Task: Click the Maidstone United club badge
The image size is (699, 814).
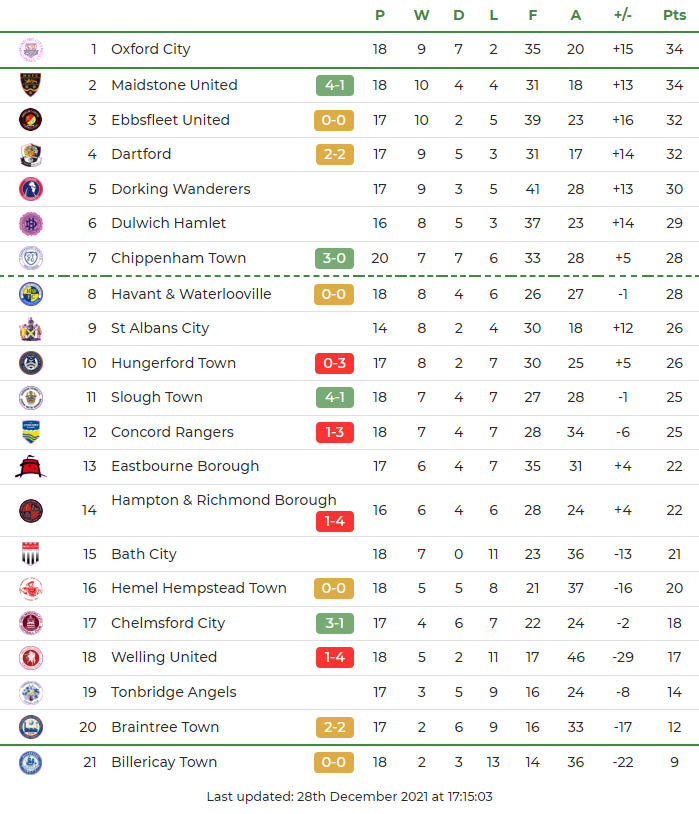Action: (x=31, y=85)
